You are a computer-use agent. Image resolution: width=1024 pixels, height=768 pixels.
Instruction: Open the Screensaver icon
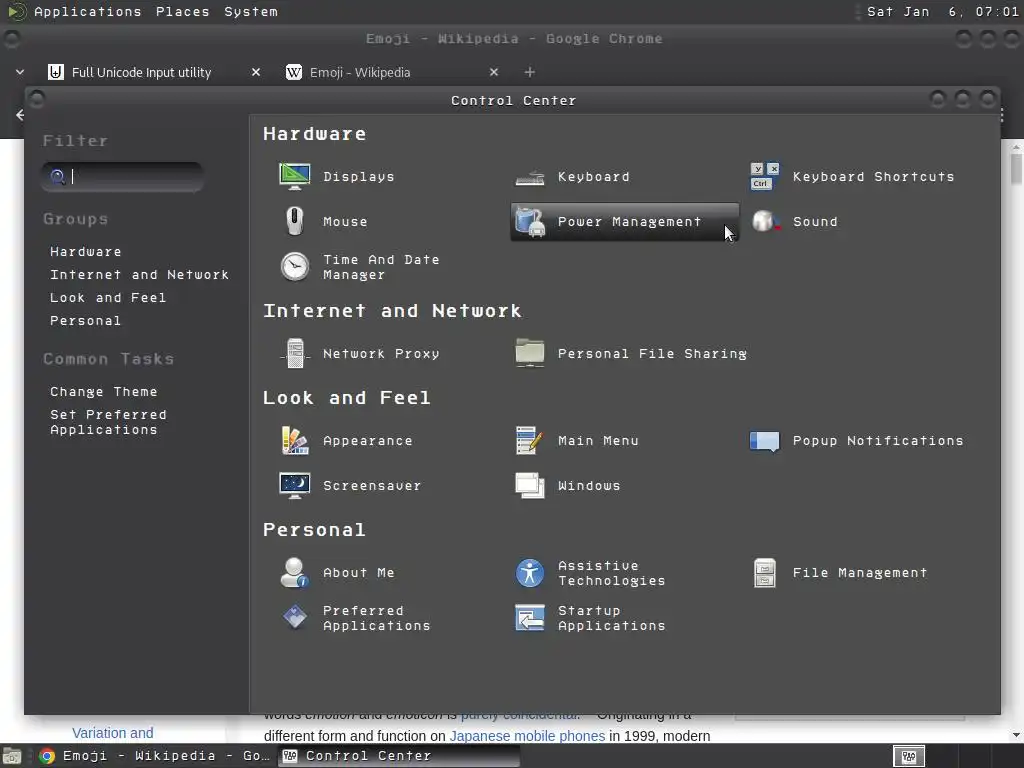click(295, 485)
